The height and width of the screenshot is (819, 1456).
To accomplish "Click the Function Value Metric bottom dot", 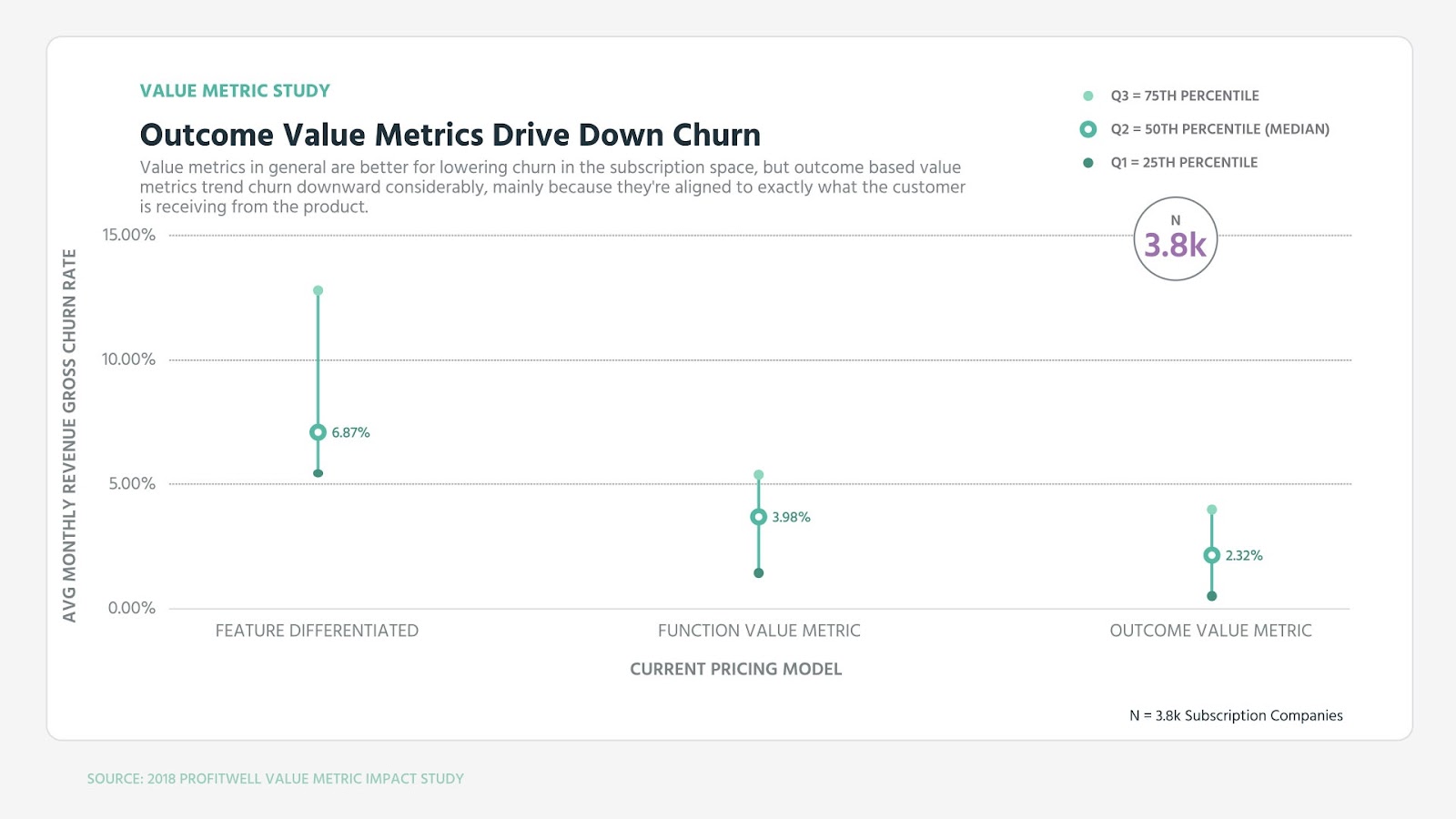I will click(x=758, y=573).
